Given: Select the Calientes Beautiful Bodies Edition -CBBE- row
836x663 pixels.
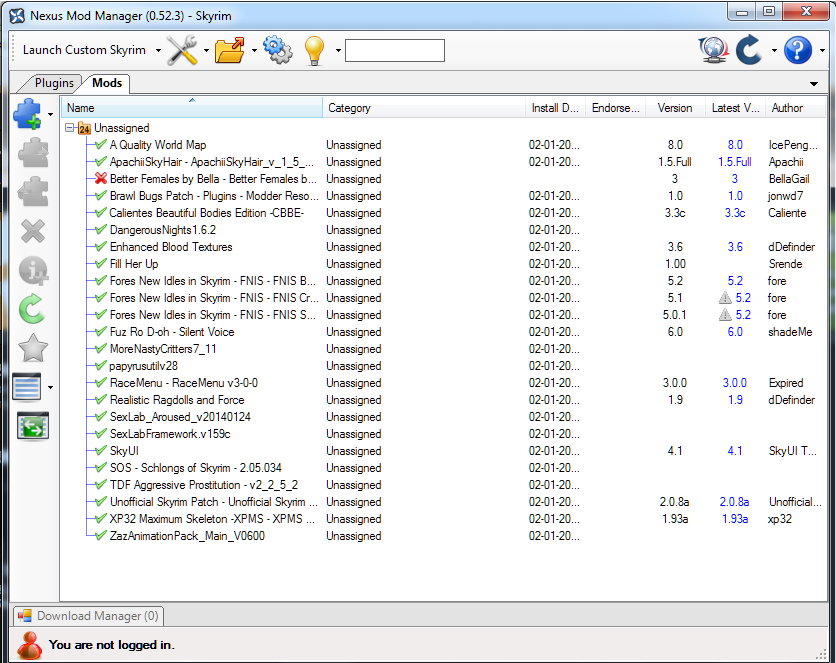Looking at the screenshot, I should 443,213.
